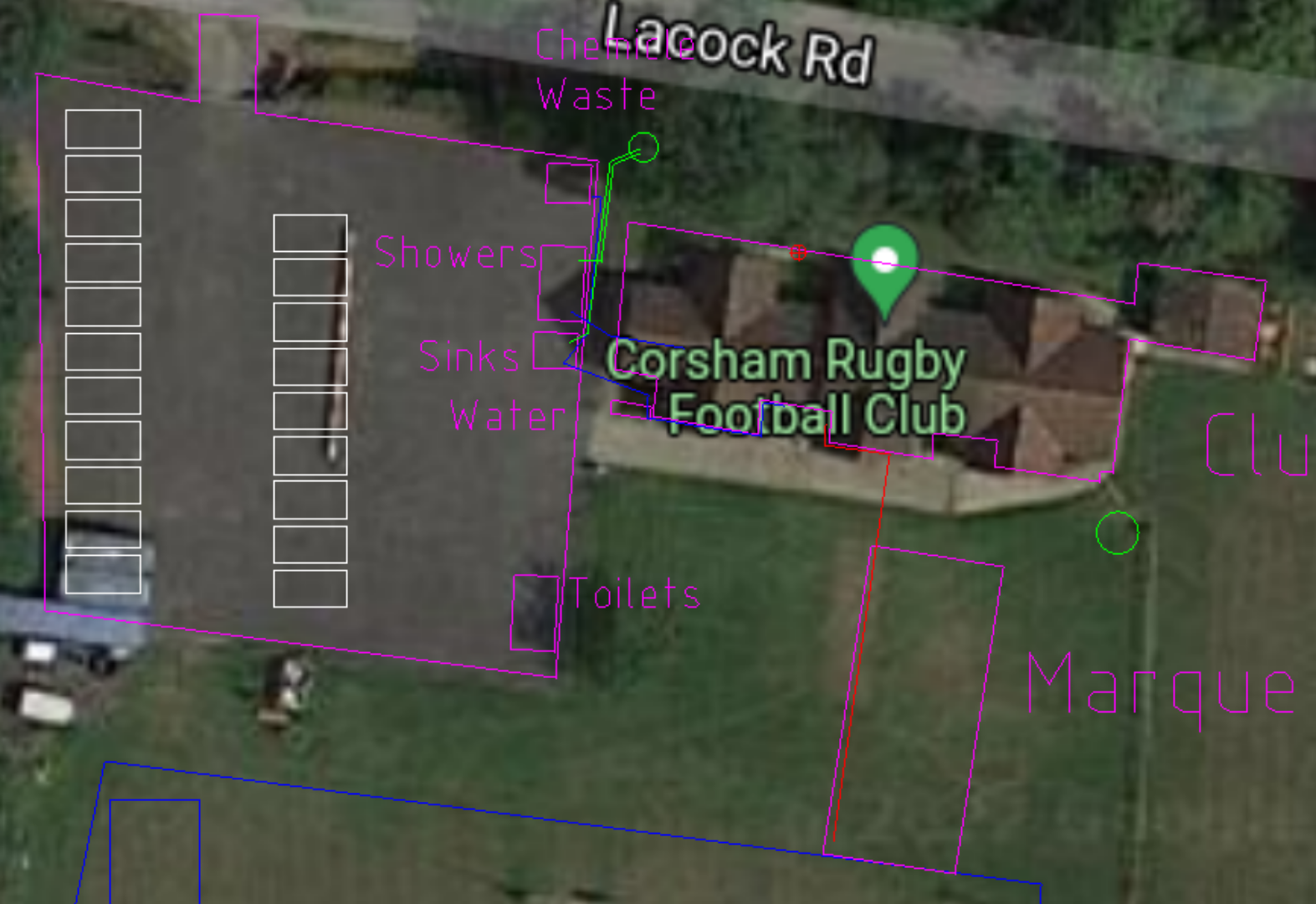Select the top white parking bay in left column
This screenshot has width=1316, height=904.
coord(103,129)
